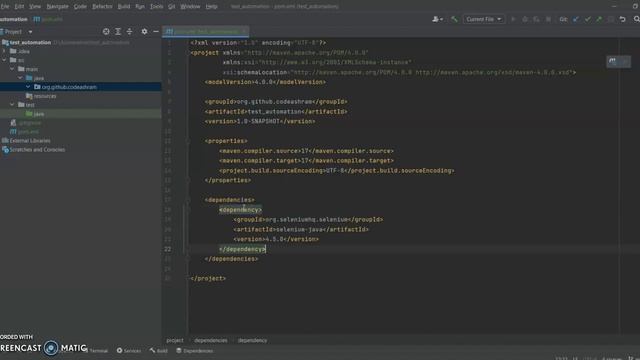Collapse the java folder under main

(x=20, y=78)
